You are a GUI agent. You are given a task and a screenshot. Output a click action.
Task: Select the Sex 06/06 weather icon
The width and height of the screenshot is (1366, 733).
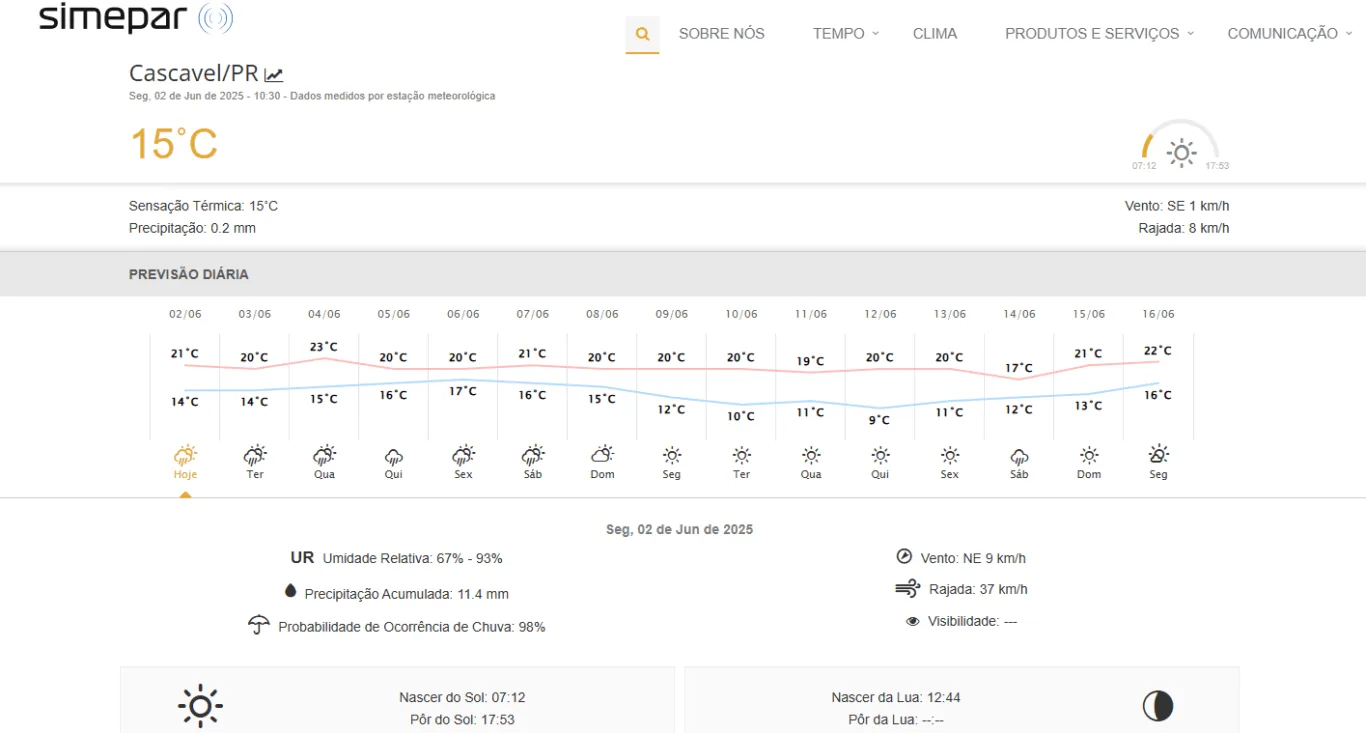click(463, 456)
